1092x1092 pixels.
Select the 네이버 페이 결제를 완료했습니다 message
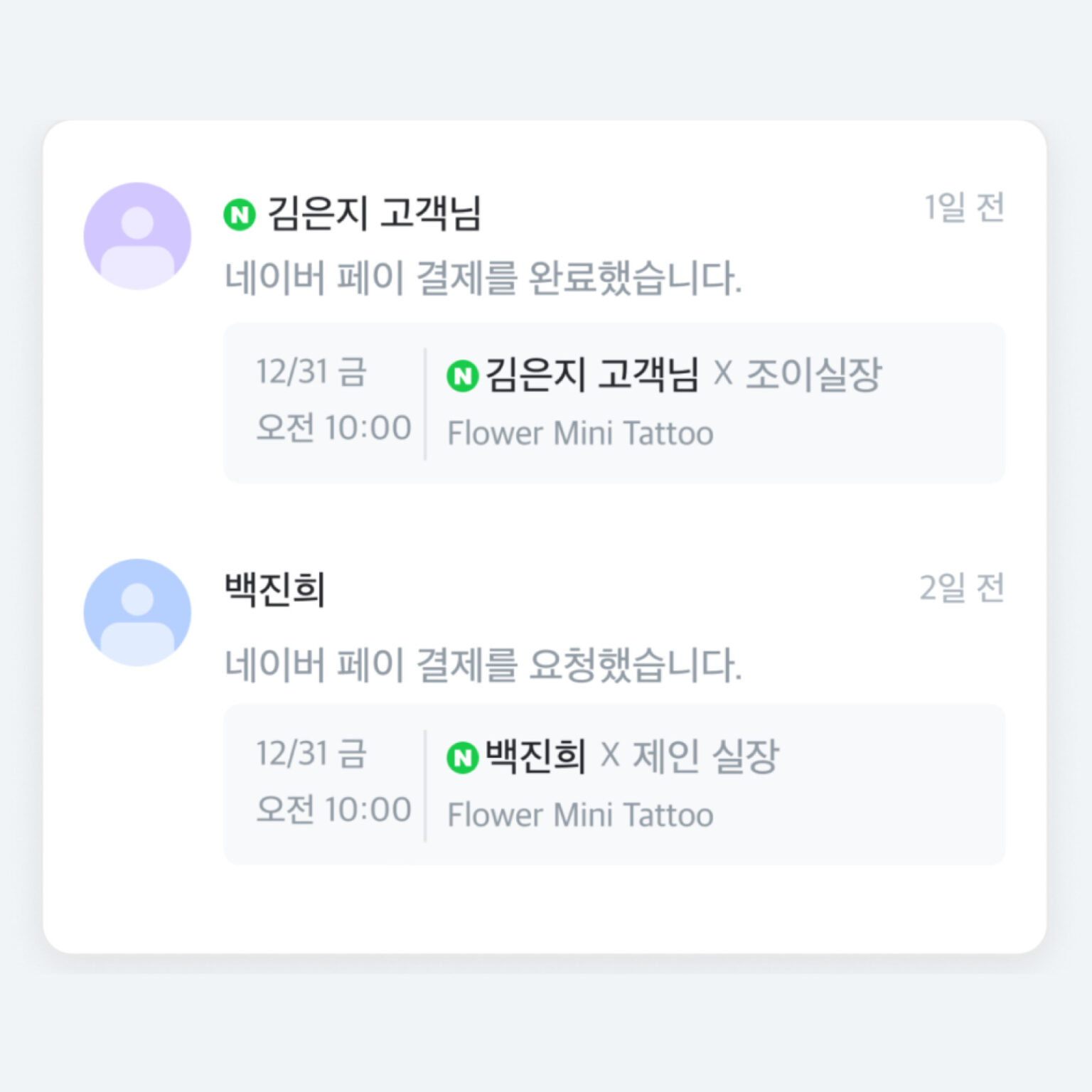tap(483, 277)
